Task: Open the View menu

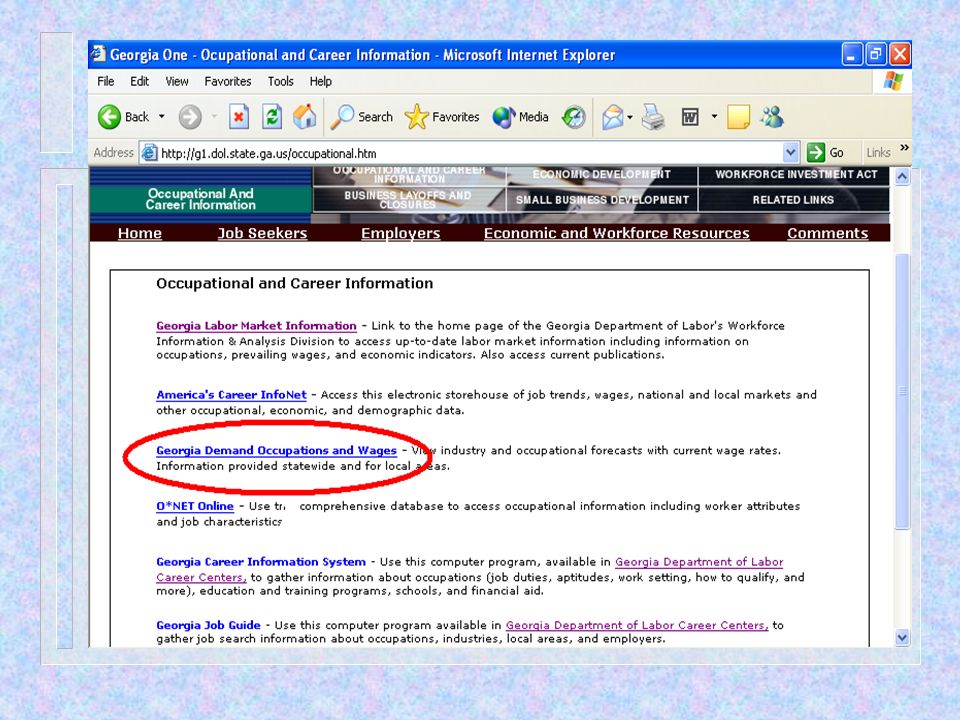Action: coord(177,81)
